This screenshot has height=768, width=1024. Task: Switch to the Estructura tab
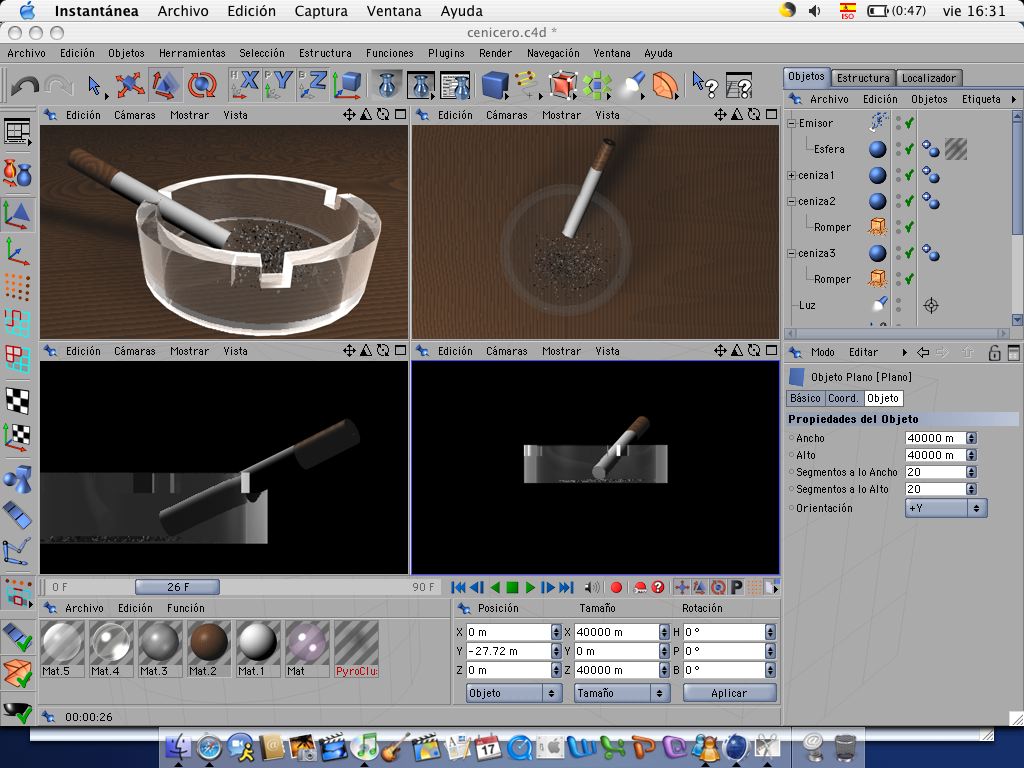(863, 78)
